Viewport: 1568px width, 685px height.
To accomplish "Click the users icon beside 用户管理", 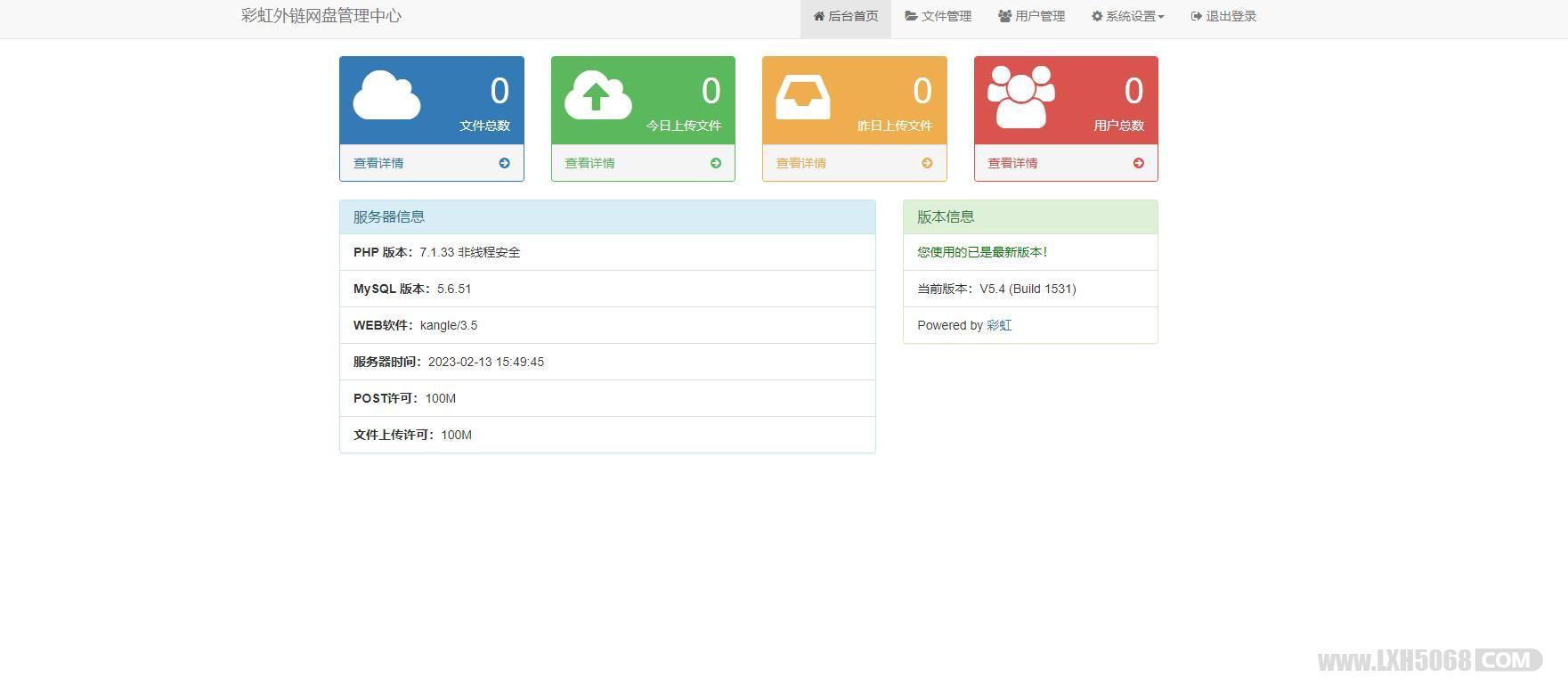I will 1005,16.
